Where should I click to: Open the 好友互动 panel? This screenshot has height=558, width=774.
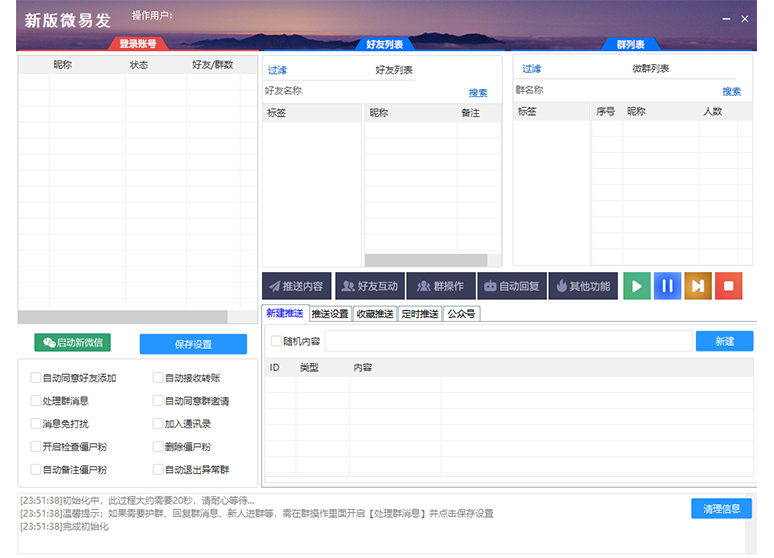click(370, 286)
